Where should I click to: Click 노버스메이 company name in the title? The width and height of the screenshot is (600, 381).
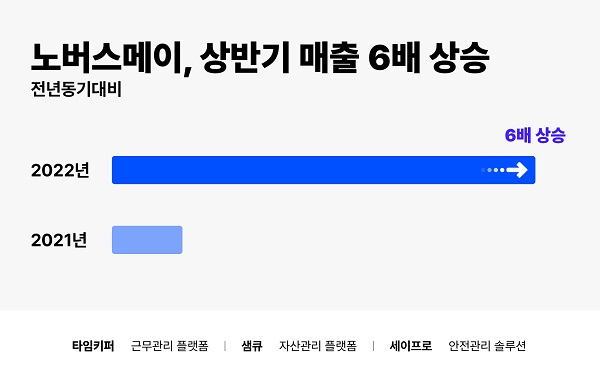click(106, 57)
